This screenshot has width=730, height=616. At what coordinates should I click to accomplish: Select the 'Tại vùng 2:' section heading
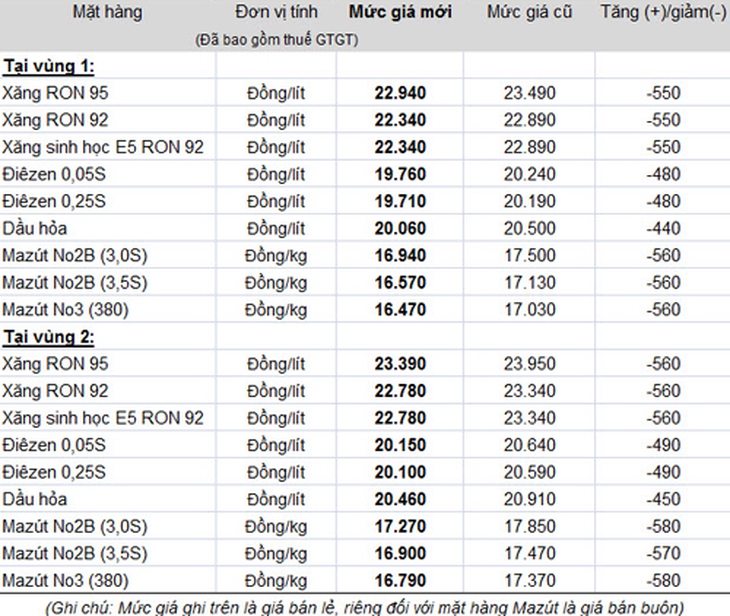(49, 337)
